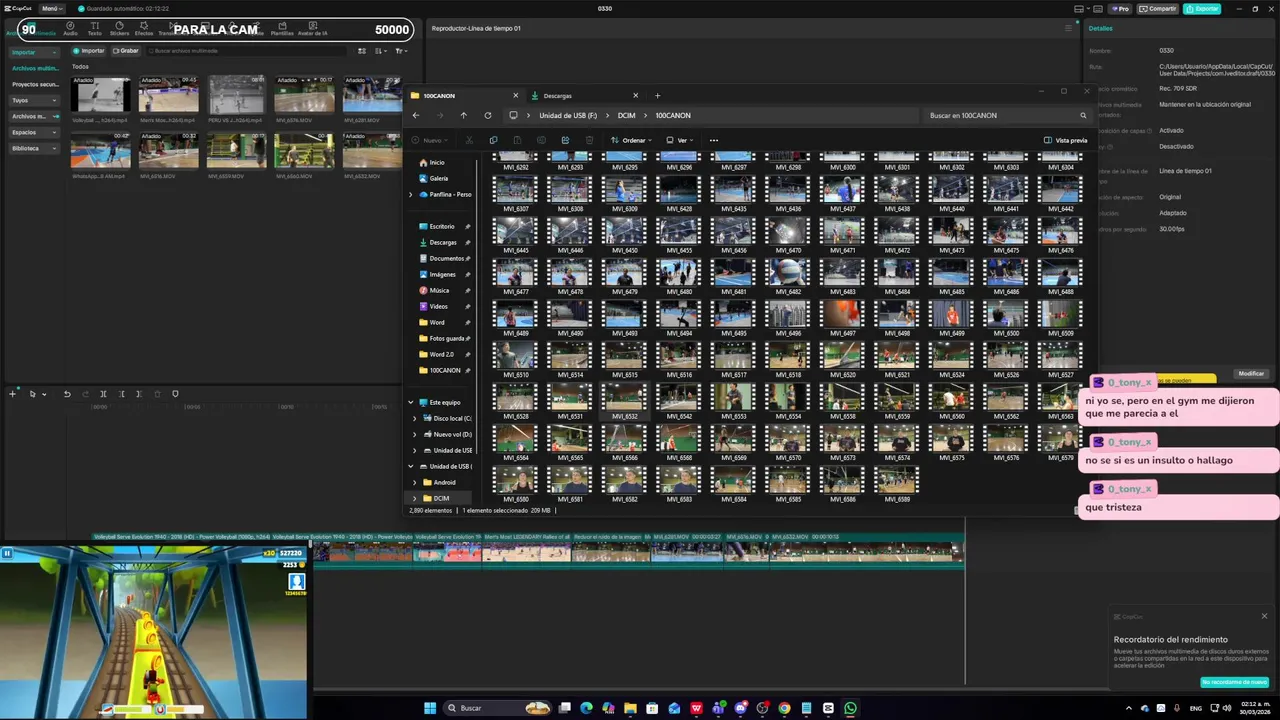Add a new tab in File Explorer
This screenshot has height=720, width=1280.
coord(657,96)
